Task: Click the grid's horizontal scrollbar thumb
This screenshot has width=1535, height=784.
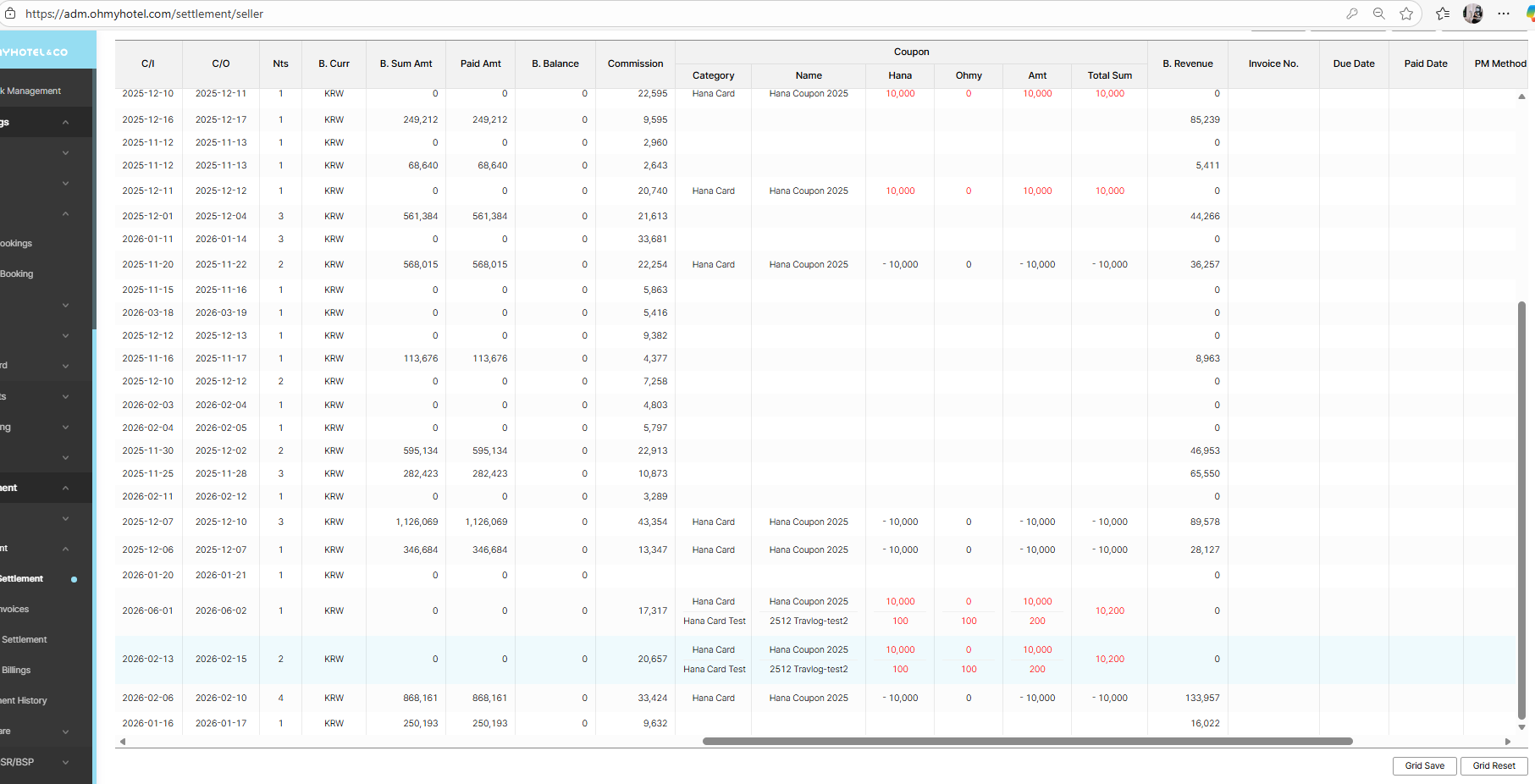Action: click(1026, 741)
